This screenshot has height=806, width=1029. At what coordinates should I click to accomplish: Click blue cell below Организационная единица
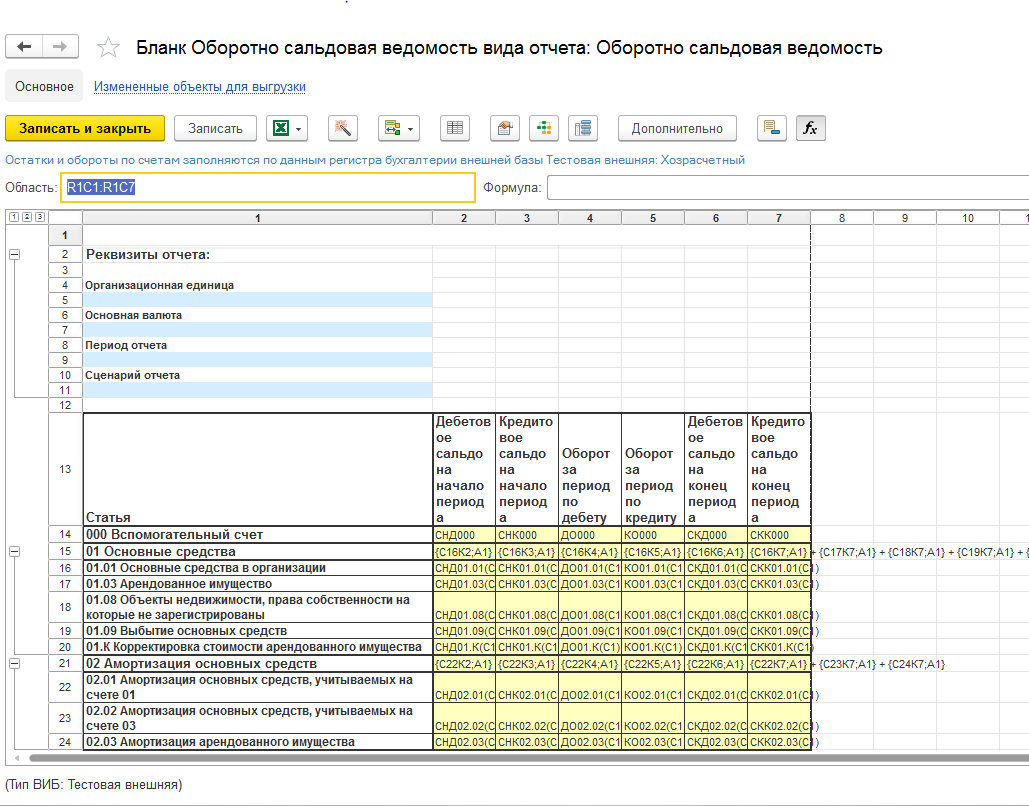(257, 300)
